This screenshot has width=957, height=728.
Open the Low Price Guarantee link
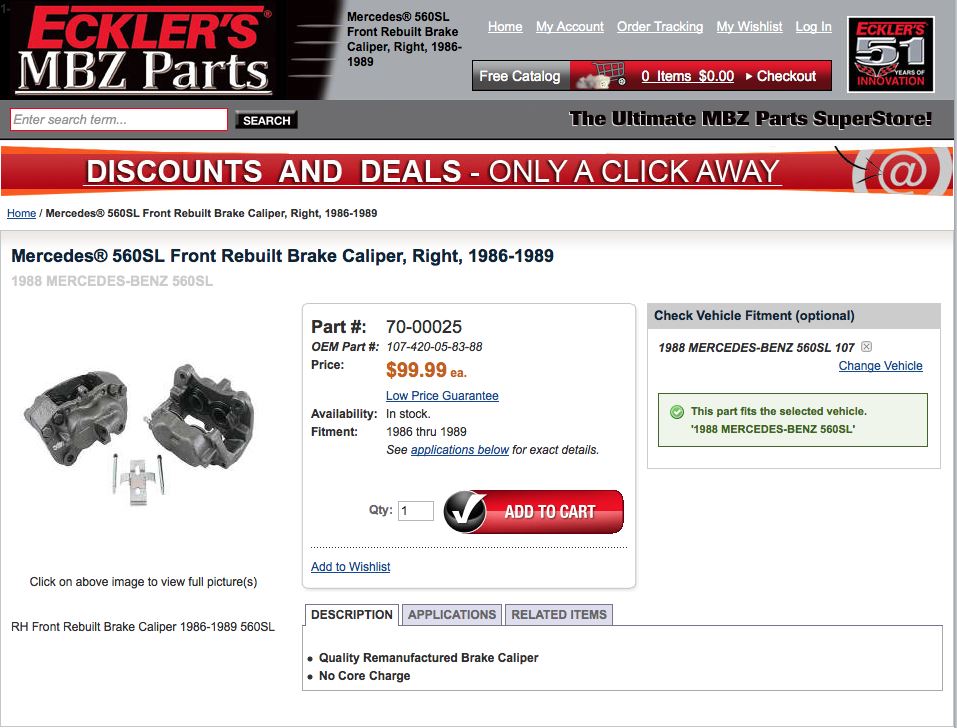(442, 395)
